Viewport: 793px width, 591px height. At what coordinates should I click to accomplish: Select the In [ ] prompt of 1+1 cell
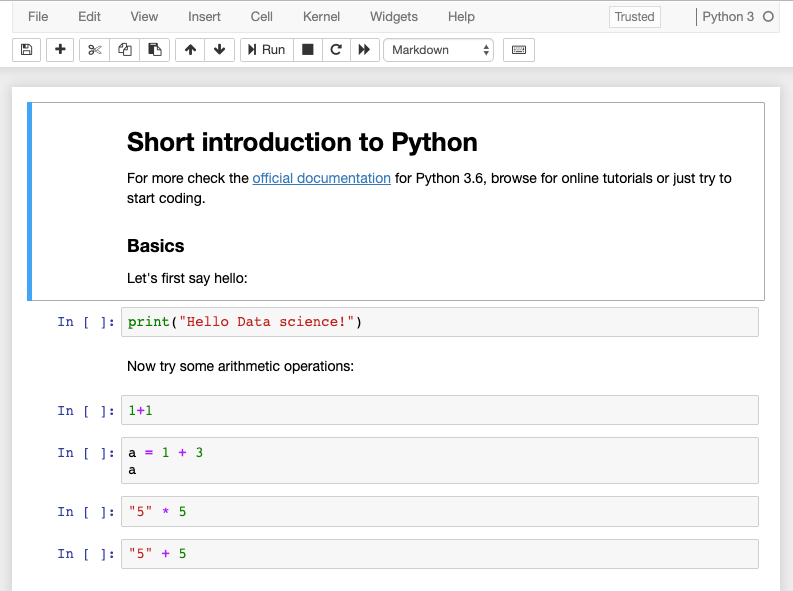click(x=86, y=411)
